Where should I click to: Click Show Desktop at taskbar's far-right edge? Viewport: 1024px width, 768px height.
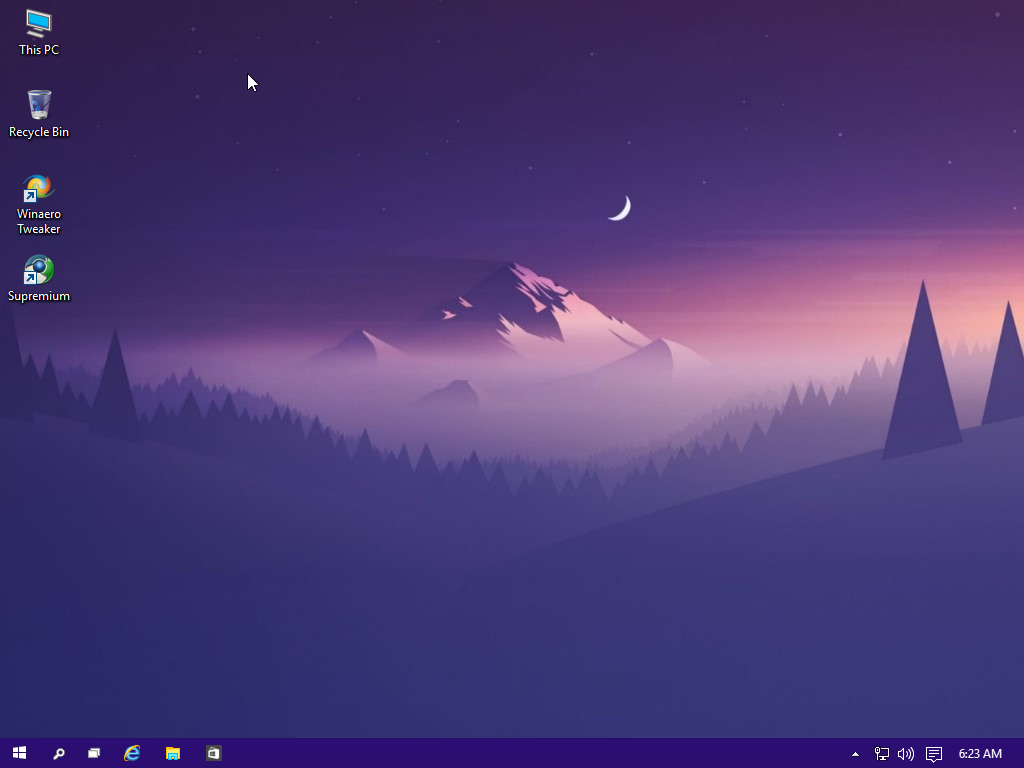(1021, 754)
